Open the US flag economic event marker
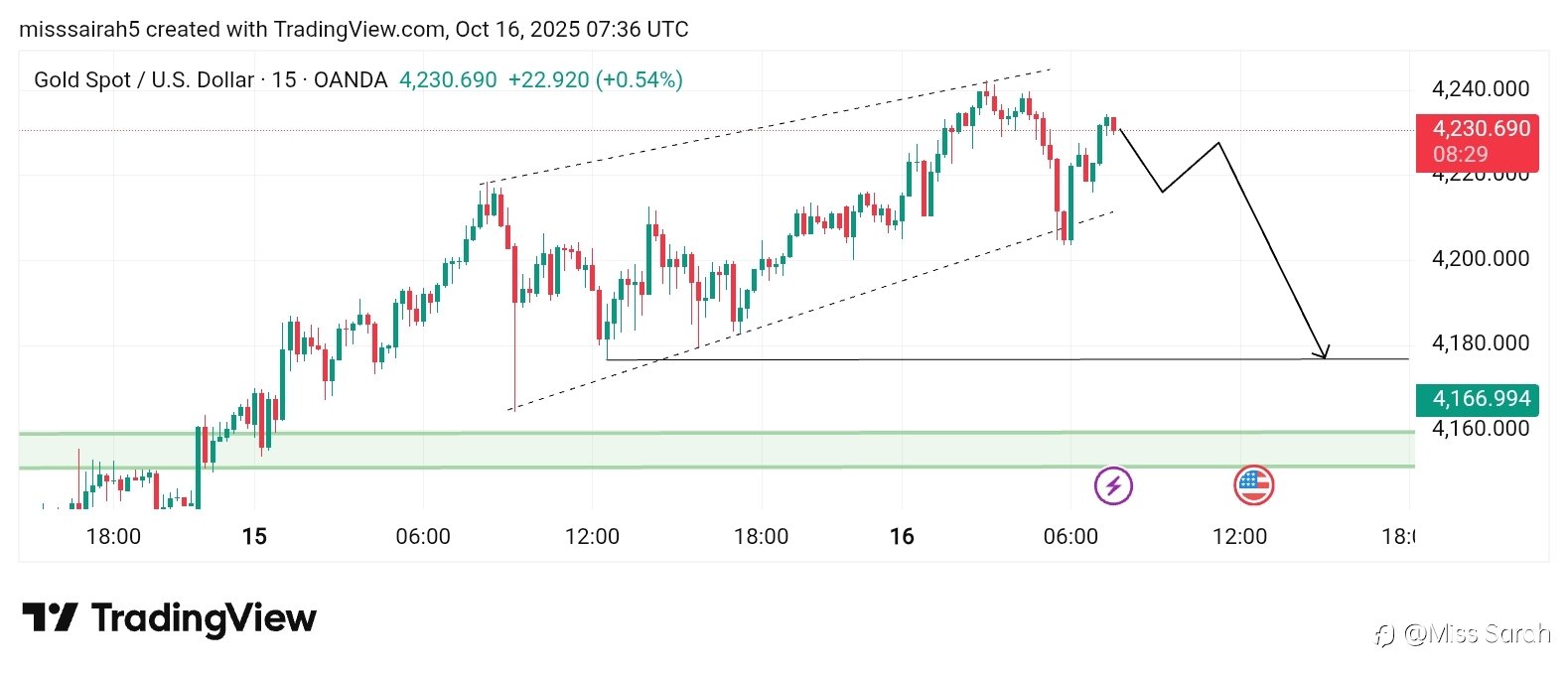This screenshot has width=1568, height=674. [1253, 485]
